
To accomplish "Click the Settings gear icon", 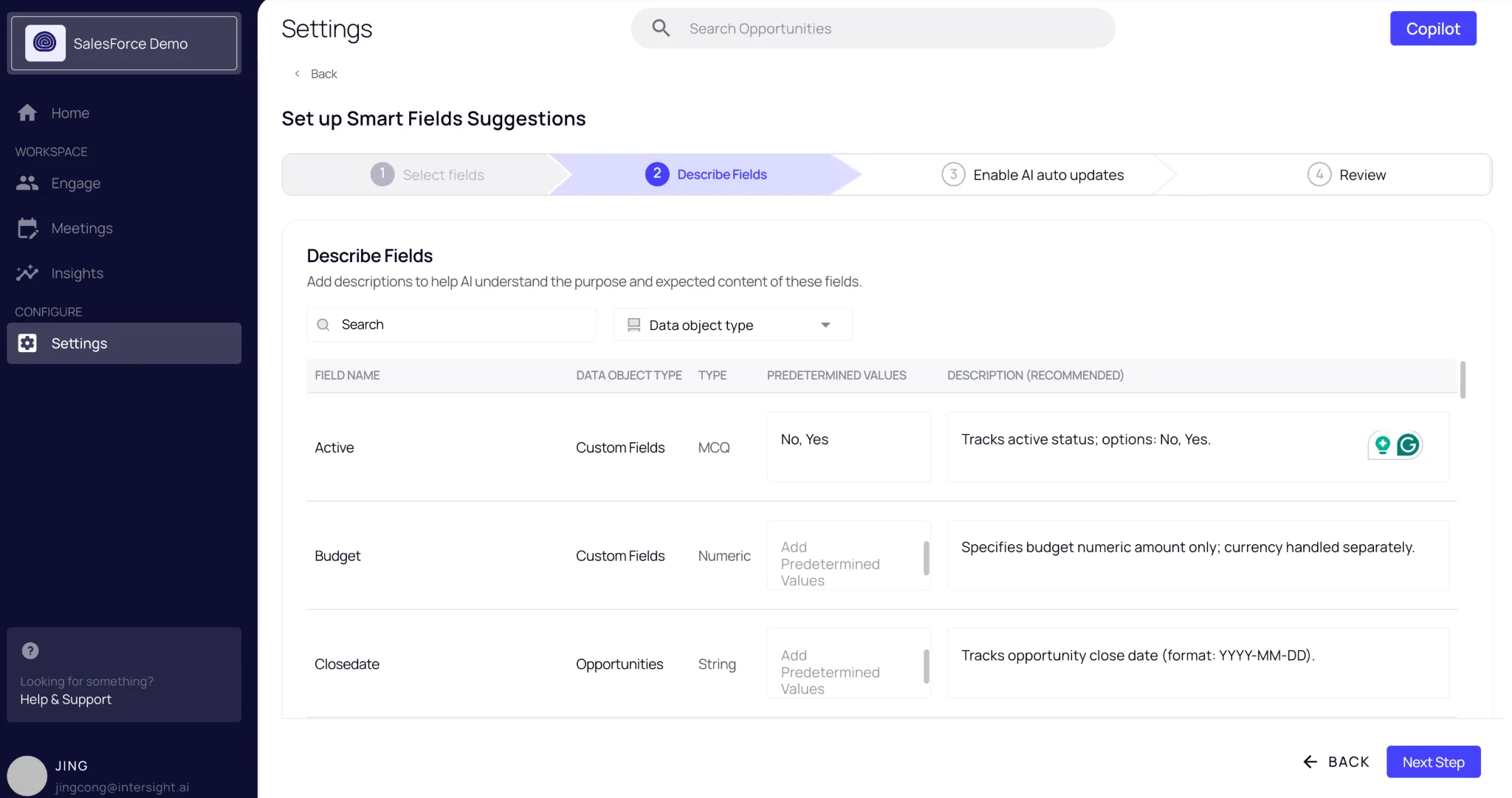I will coord(27,343).
